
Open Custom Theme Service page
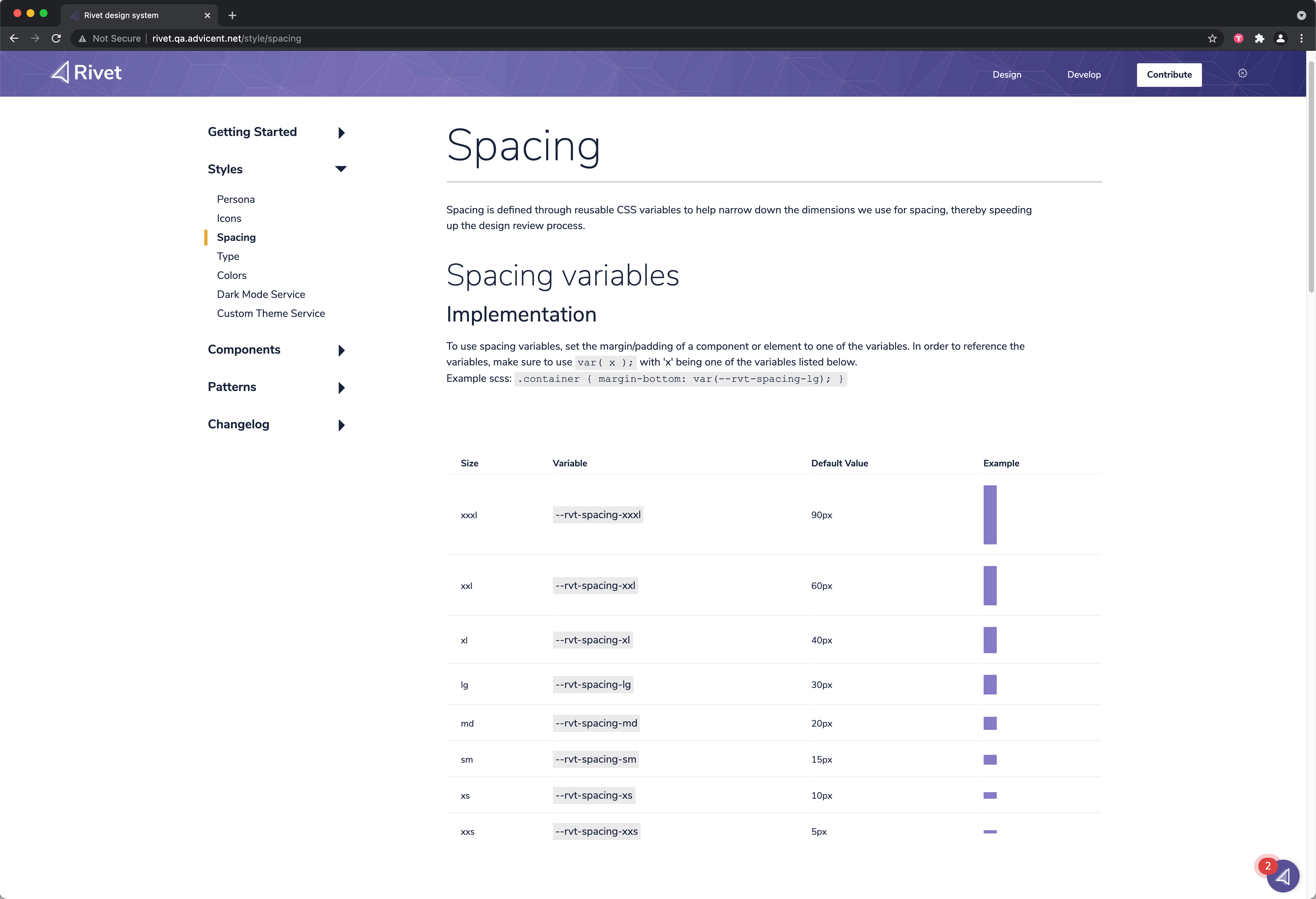tap(271, 313)
